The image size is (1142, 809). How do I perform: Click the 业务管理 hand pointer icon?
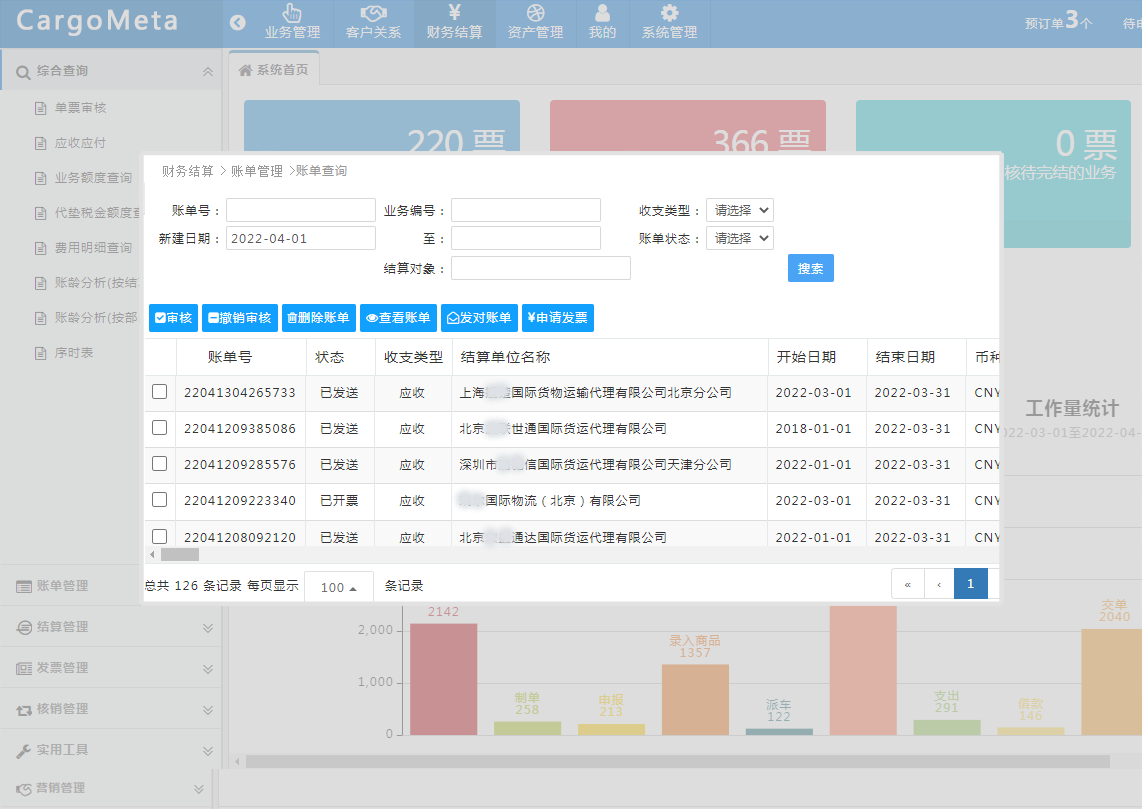tap(292, 12)
